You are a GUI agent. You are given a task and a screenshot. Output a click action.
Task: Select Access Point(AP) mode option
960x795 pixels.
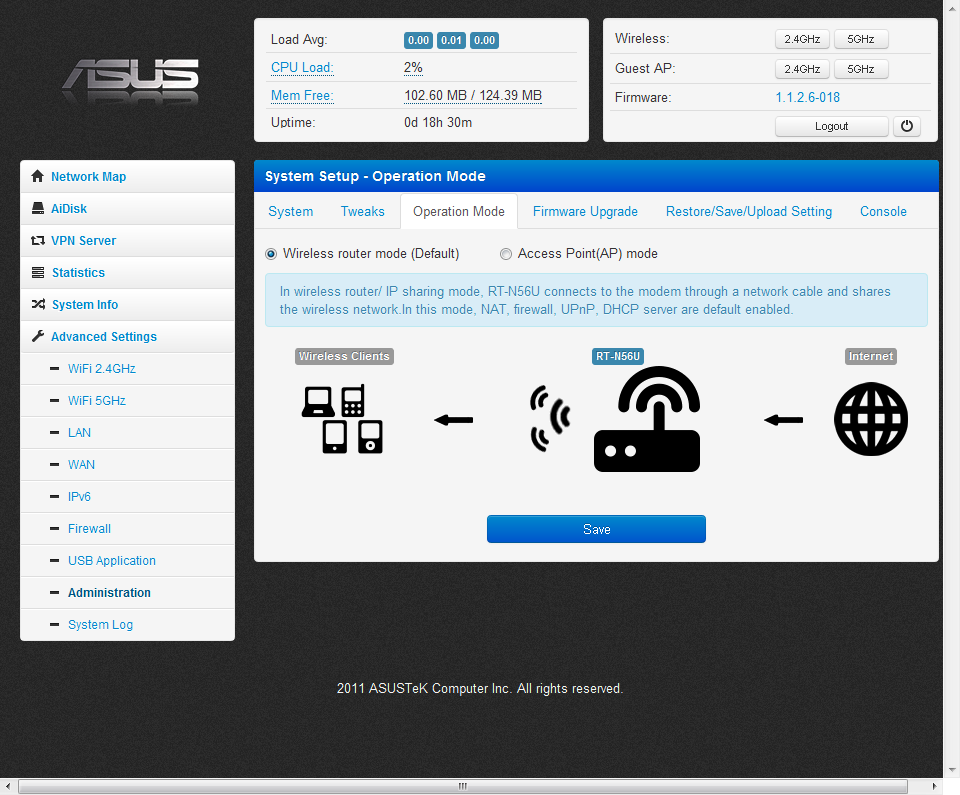(x=506, y=254)
